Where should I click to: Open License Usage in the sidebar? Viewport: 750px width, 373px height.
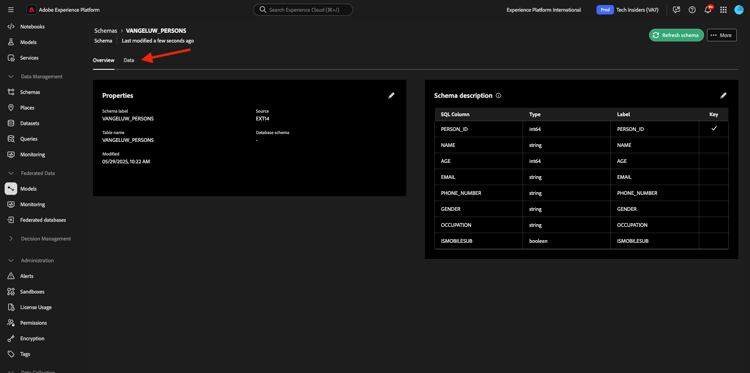pos(35,307)
